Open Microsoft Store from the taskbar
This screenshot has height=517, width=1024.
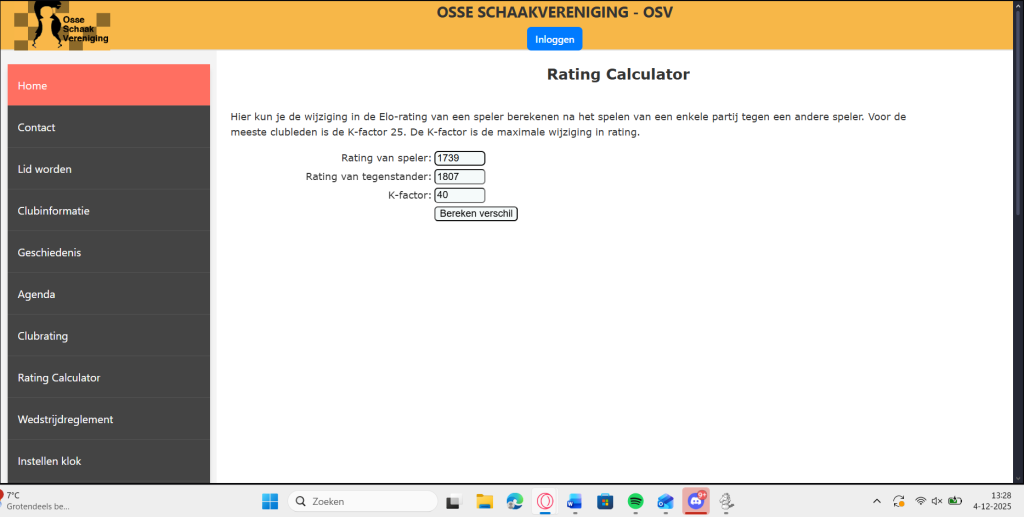605,501
